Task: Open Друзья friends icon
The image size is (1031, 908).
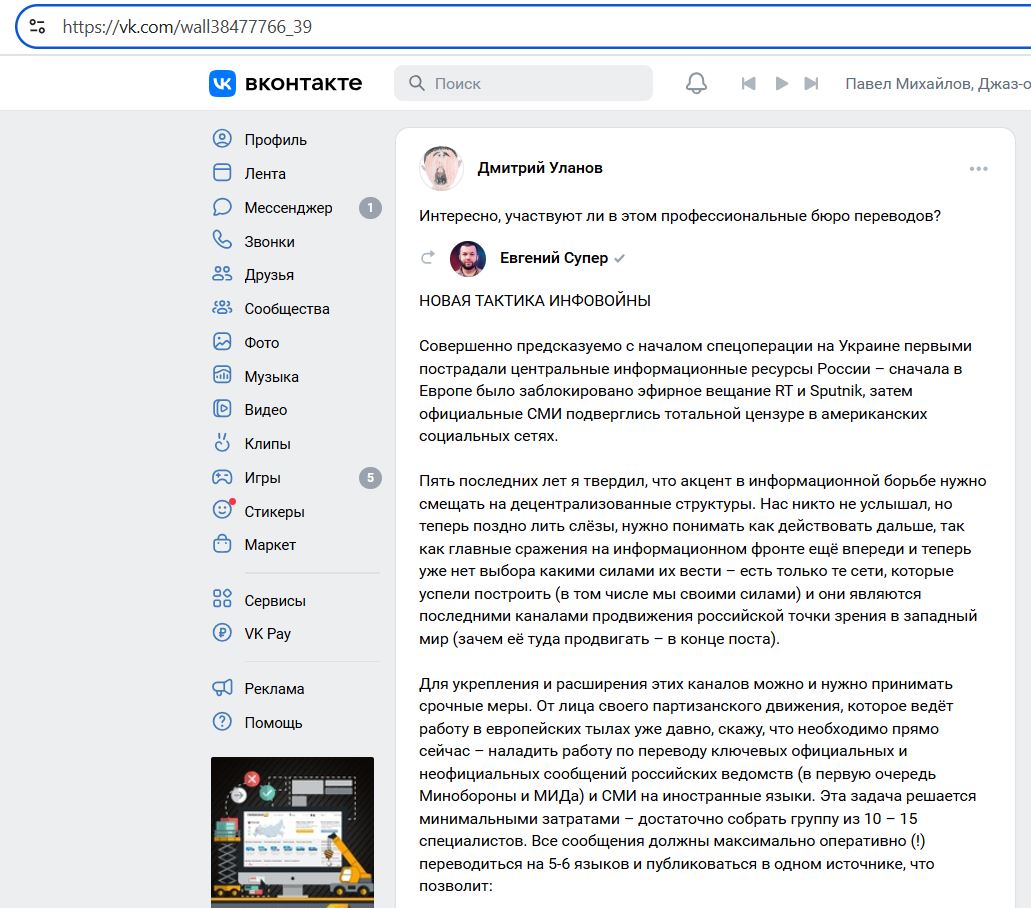Action: click(x=222, y=274)
